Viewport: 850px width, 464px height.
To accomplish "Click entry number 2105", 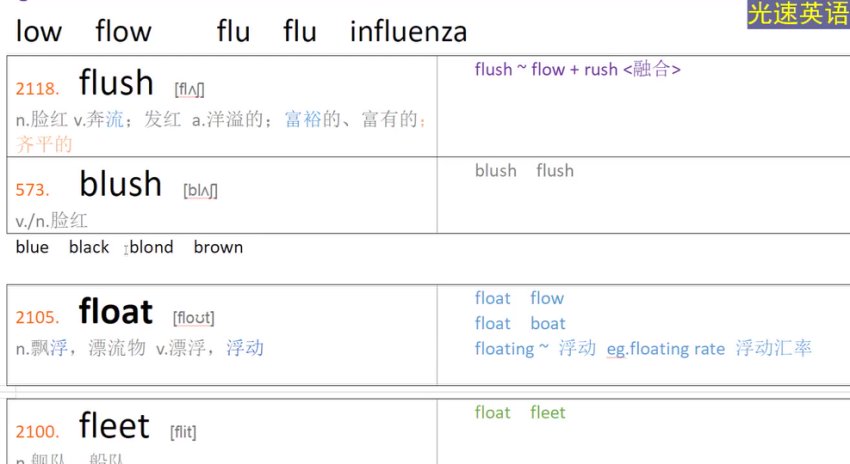I will click(37, 318).
